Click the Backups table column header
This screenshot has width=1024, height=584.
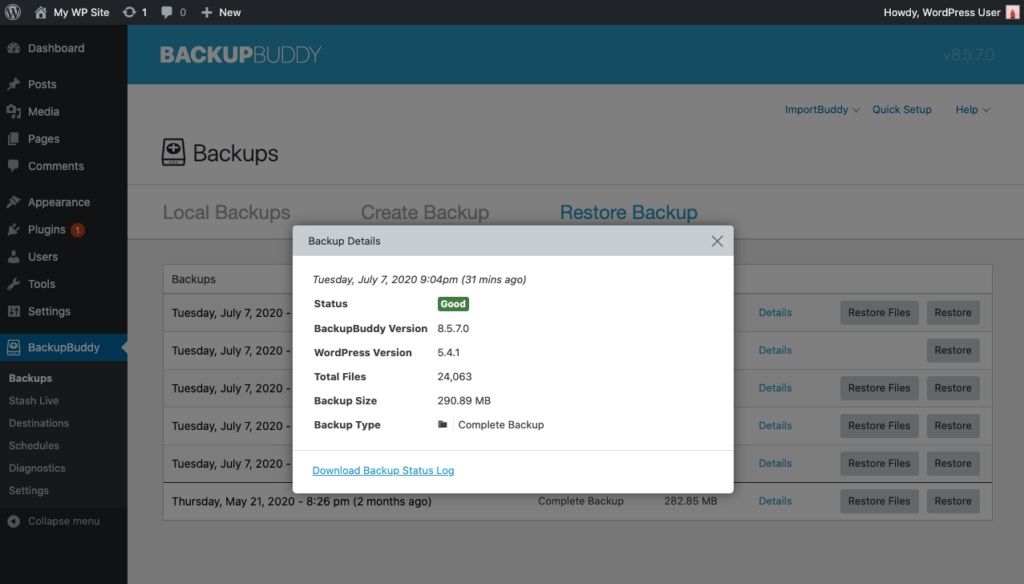[x=193, y=279]
